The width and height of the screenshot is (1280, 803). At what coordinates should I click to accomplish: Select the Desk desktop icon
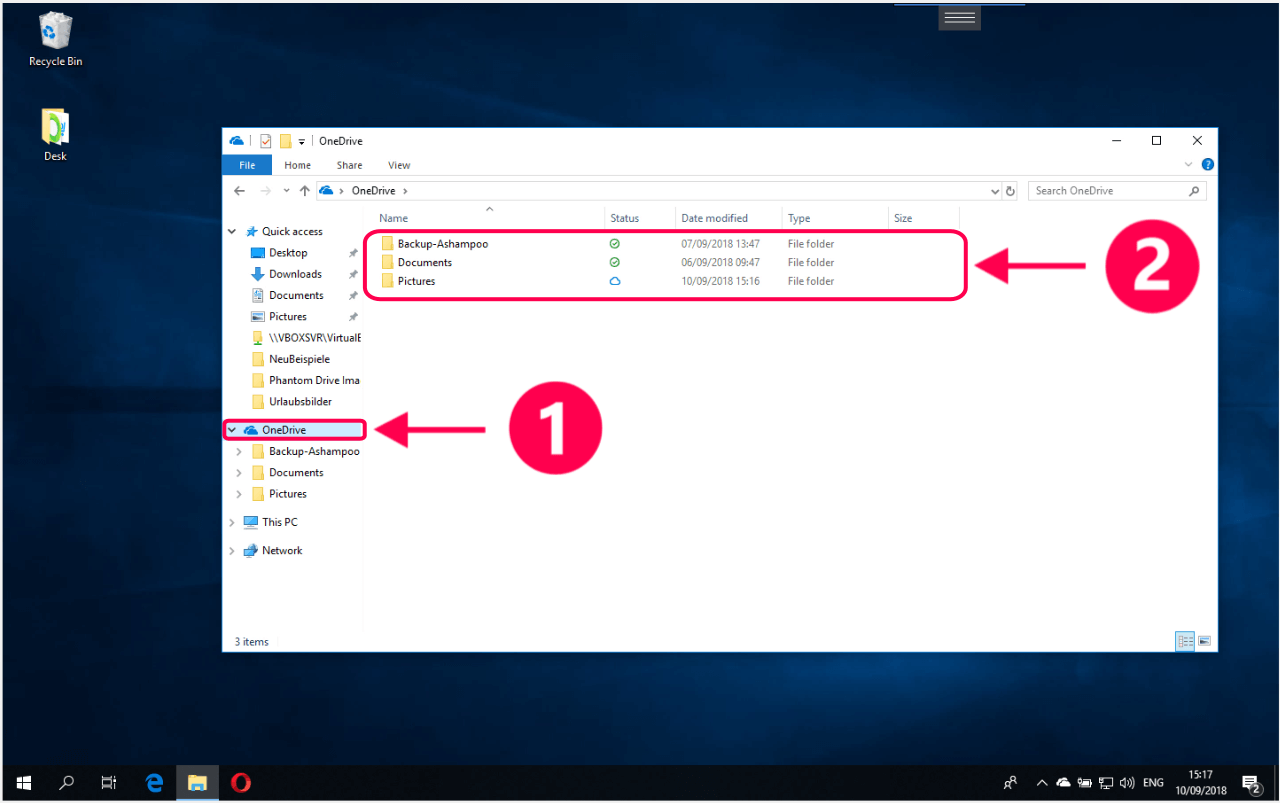(55, 135)
